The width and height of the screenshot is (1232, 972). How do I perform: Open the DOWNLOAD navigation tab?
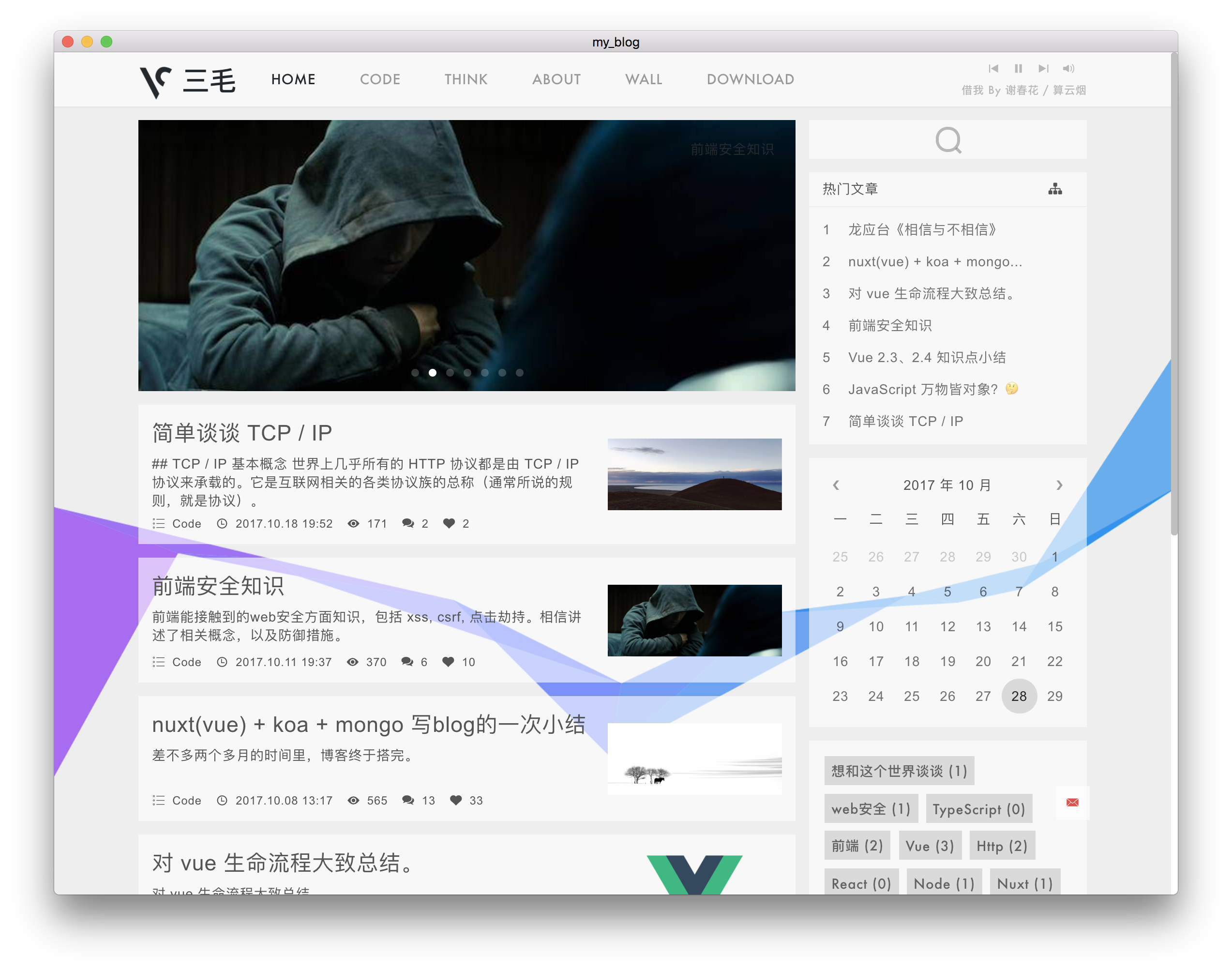coord(750,79)
